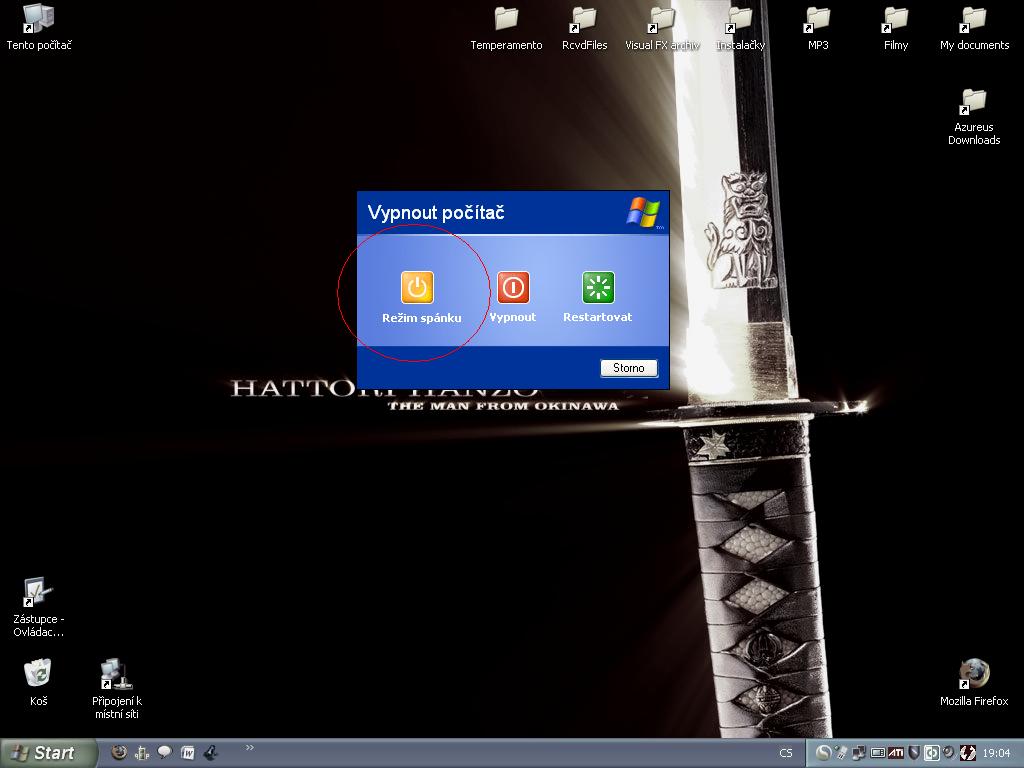The height and width of the screenshot is (768, 1024).
Task: Open the Start menu
Action: tap(48, 753)
